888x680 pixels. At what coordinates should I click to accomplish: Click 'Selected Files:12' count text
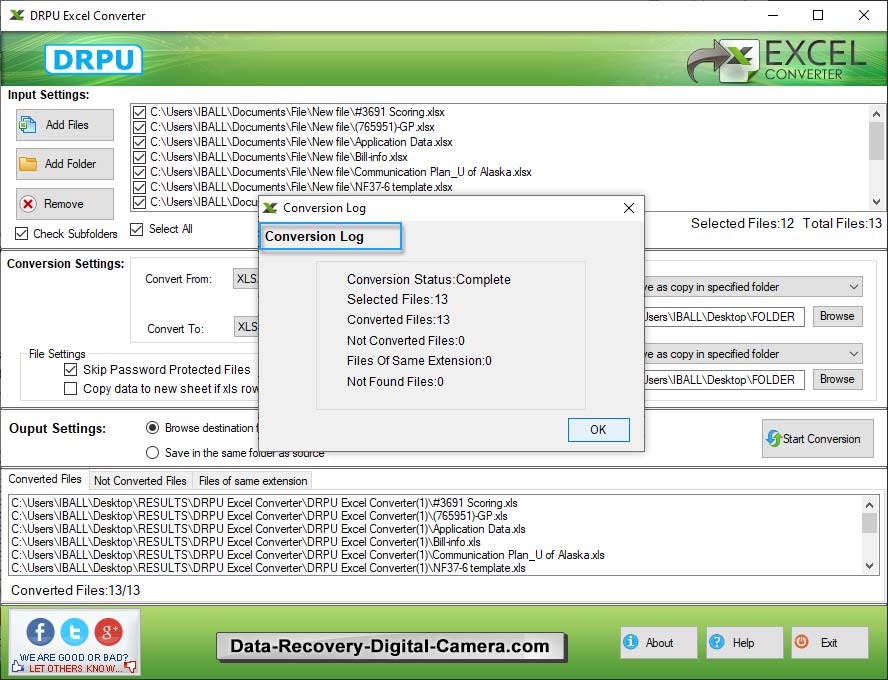[742, 224]
